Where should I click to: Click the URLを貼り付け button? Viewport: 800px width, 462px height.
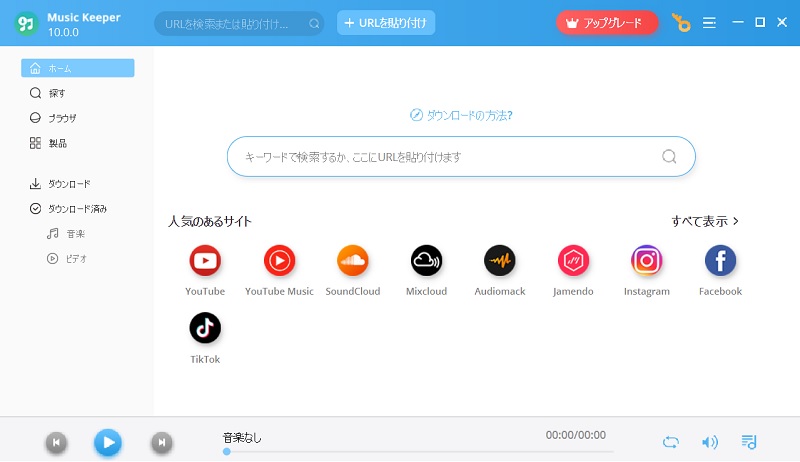(386, 23)
